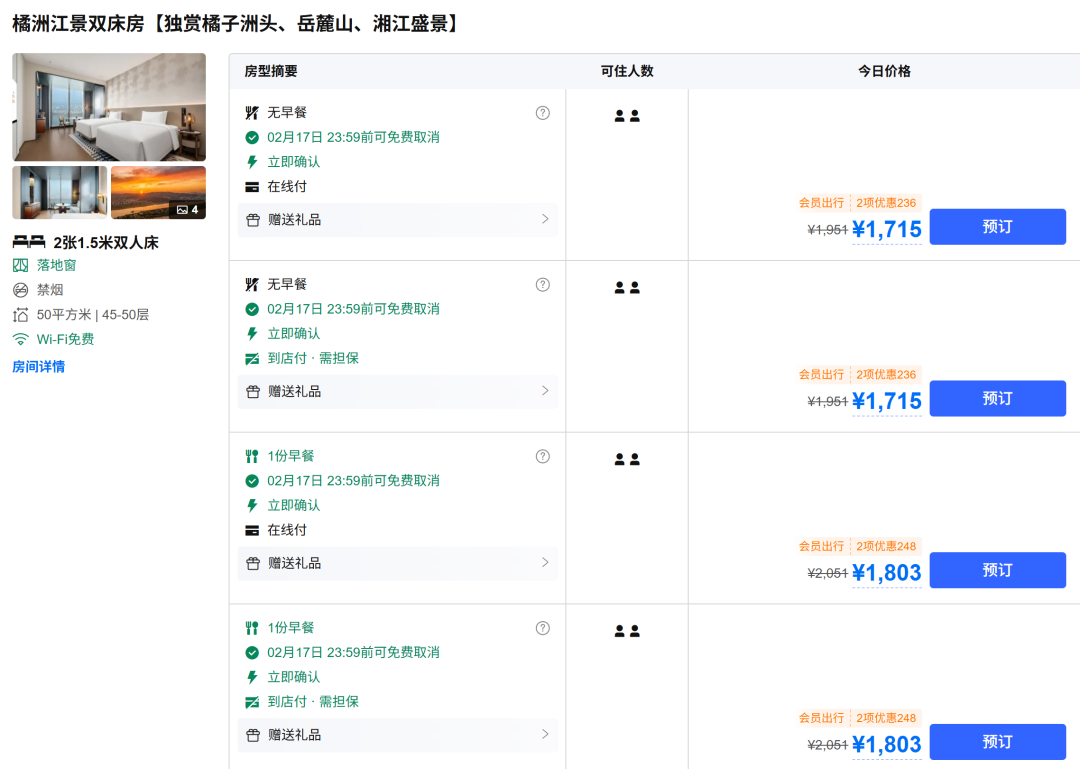Click the 房型摘要 column header
The image size is (1080, 769).
(x=271, y=71)
